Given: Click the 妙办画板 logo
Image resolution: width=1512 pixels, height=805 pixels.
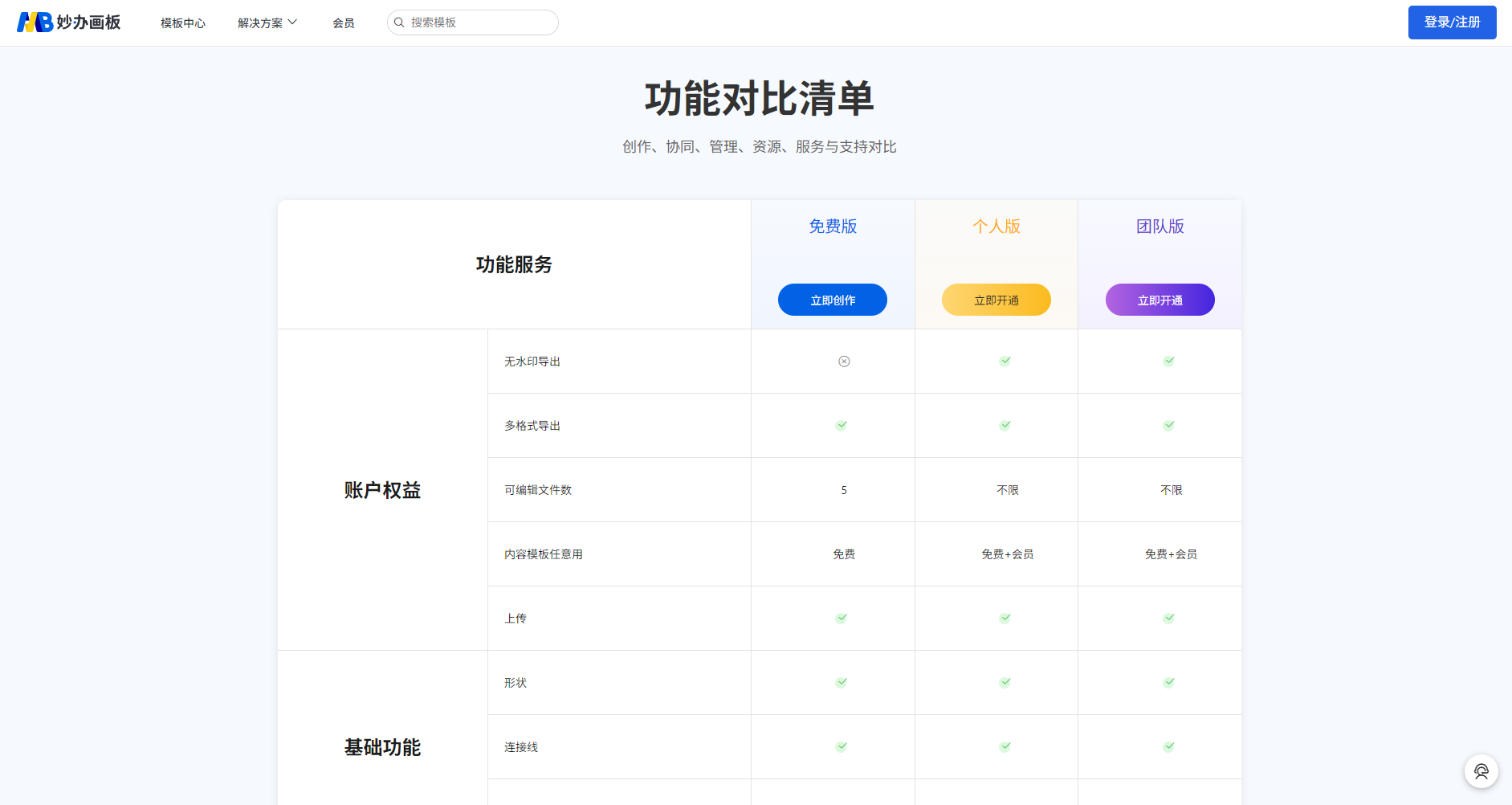Looking at the screenshot, I should click(69, 22).
